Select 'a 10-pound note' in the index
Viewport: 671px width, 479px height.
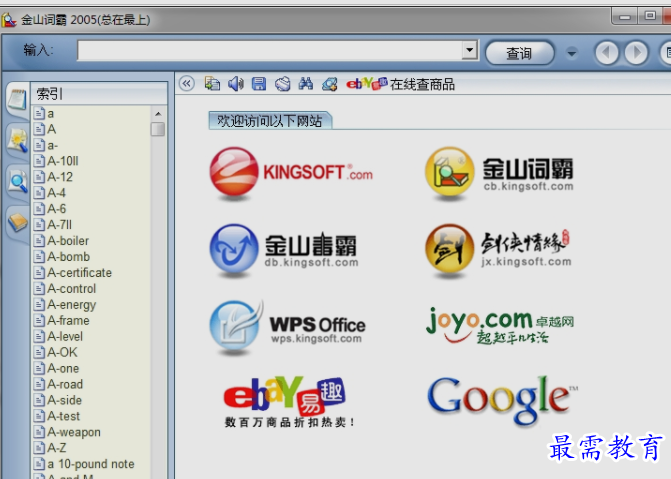[91, 464]
